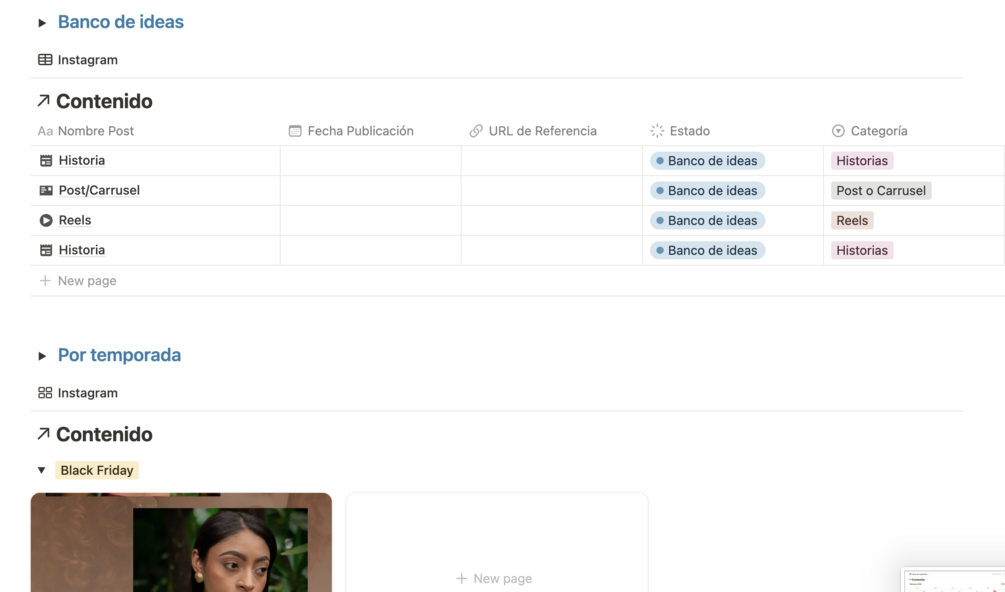The width and height of the screenshot is (1005, 592).
Task: Open the small preview thumbnail in the corner
Action: click(x=953, y=580)
